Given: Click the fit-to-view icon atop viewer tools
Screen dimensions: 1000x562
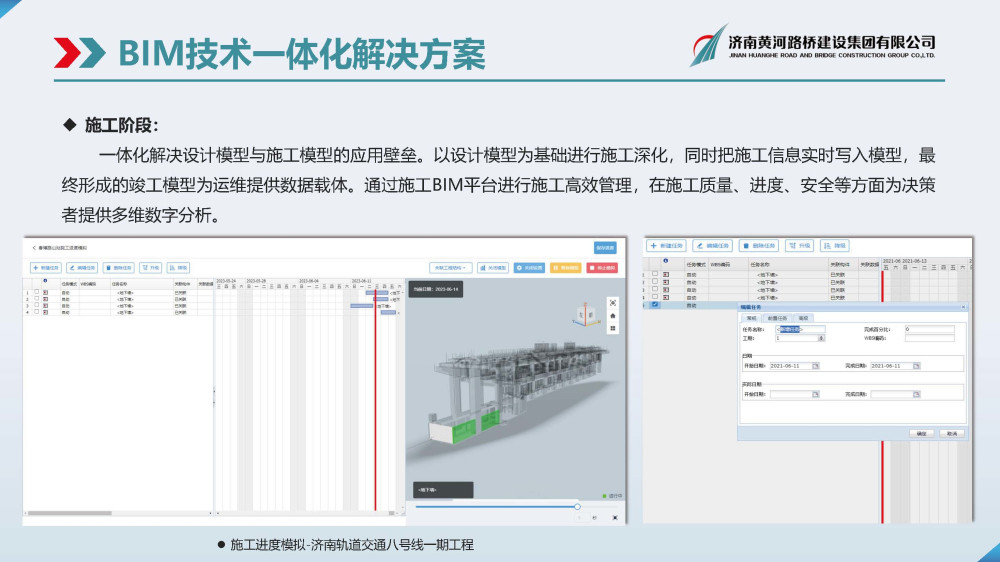Looking at the screenshot, I should 613,303.
